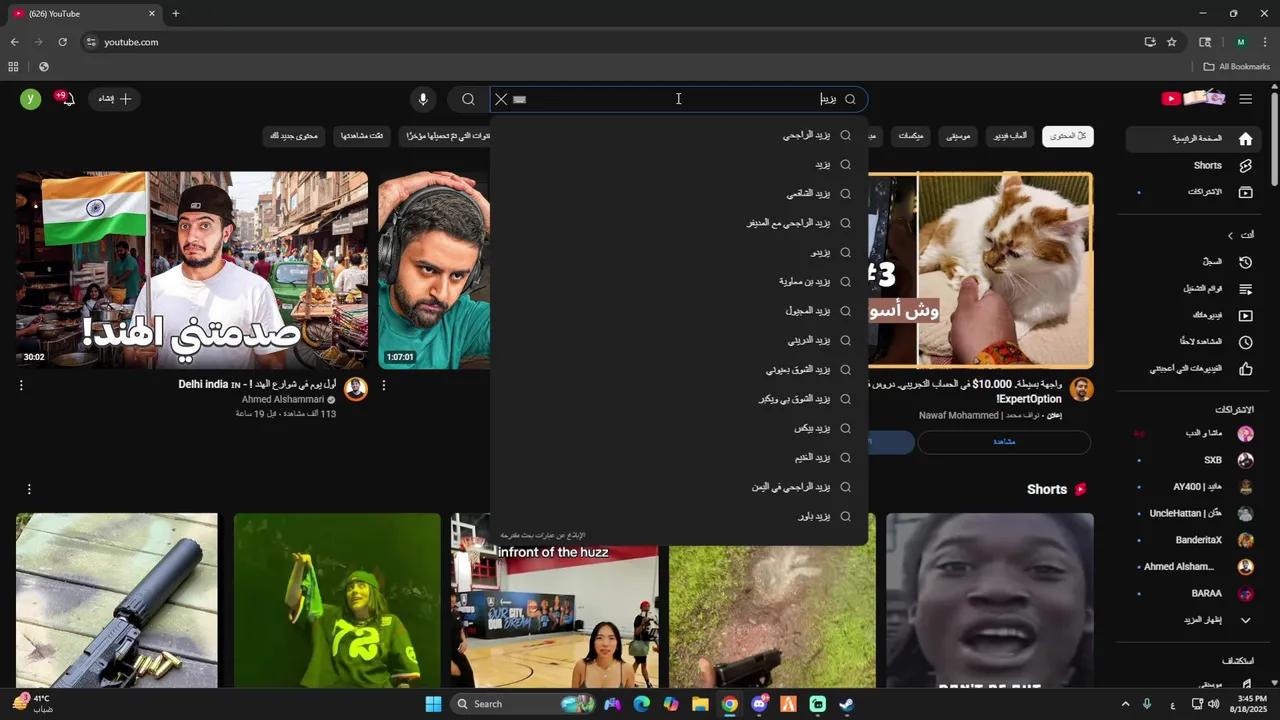Viewport: 1280px width, 720px height.
Task: Select the تمّت مشاهدتها filter chip
Action: [x=362, y=136]
